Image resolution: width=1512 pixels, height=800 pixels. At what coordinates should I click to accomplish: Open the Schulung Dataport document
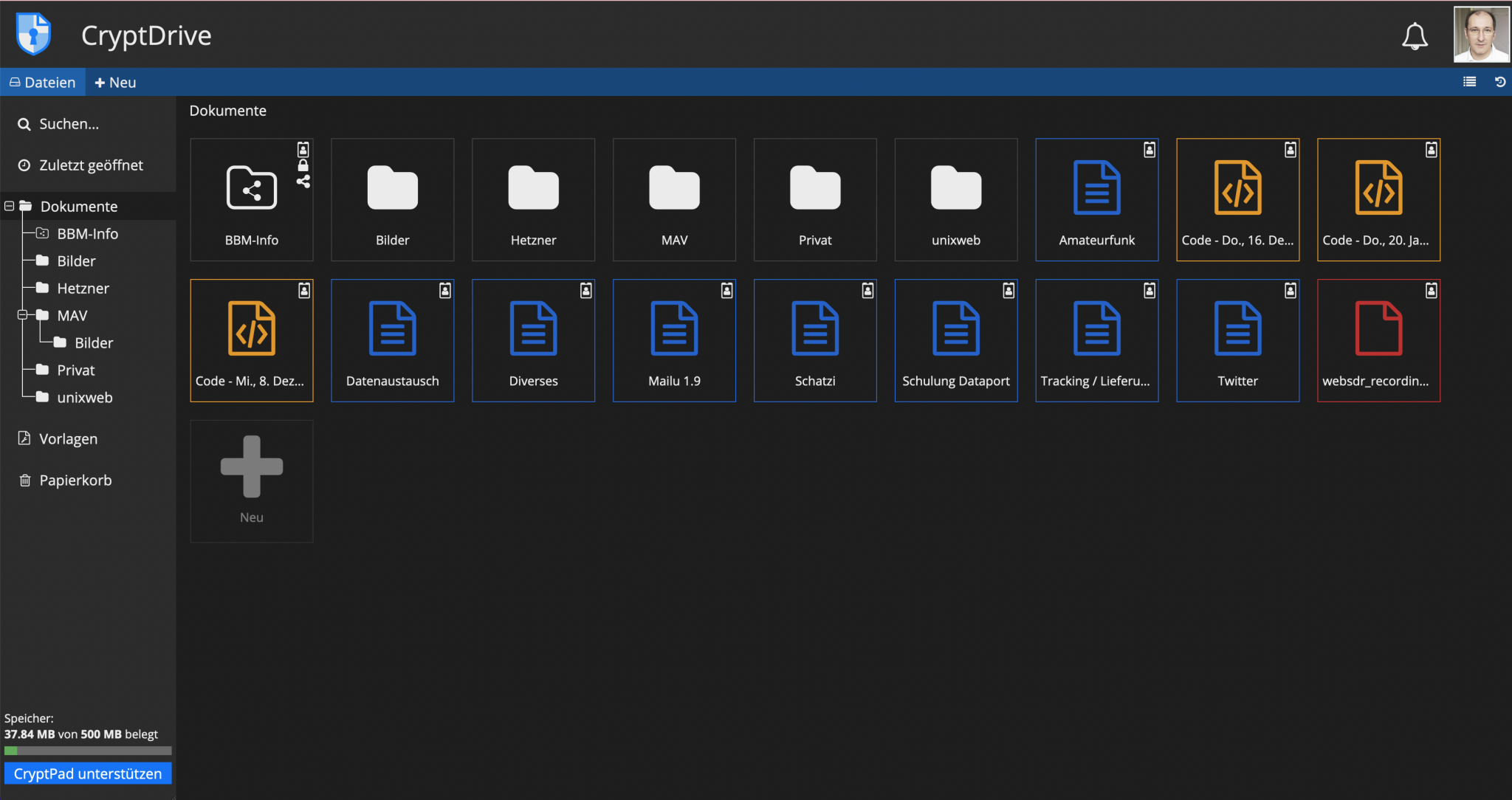click(956, 341)
